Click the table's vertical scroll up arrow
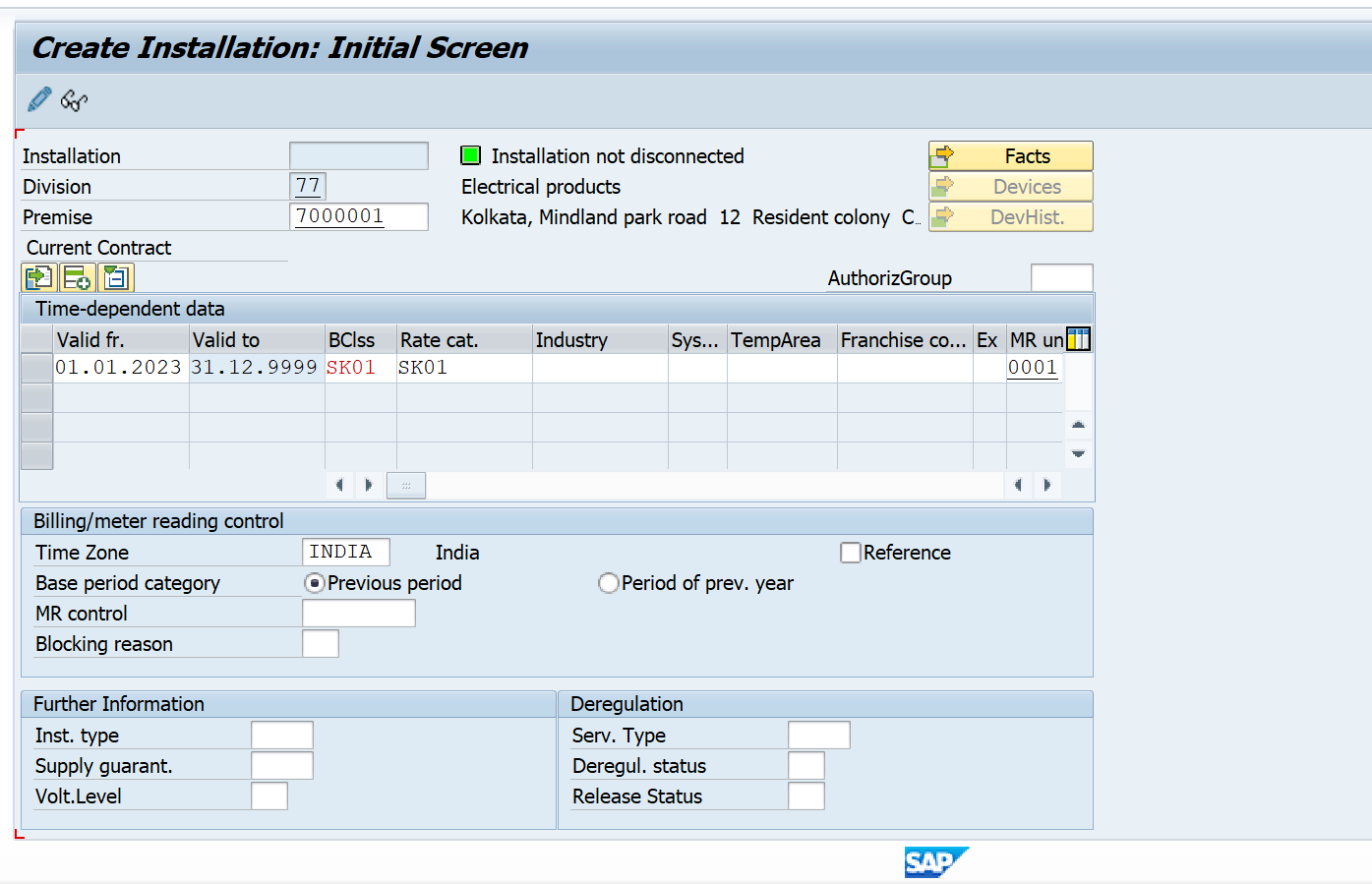The image size is (1372, 884). tap(1079, 425)
